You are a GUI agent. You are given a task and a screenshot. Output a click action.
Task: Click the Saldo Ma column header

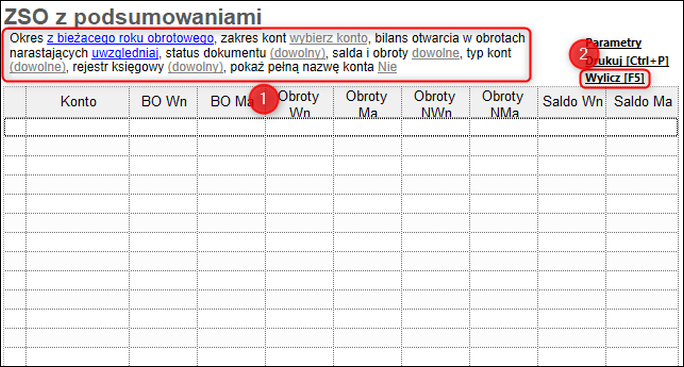[643, 102]
